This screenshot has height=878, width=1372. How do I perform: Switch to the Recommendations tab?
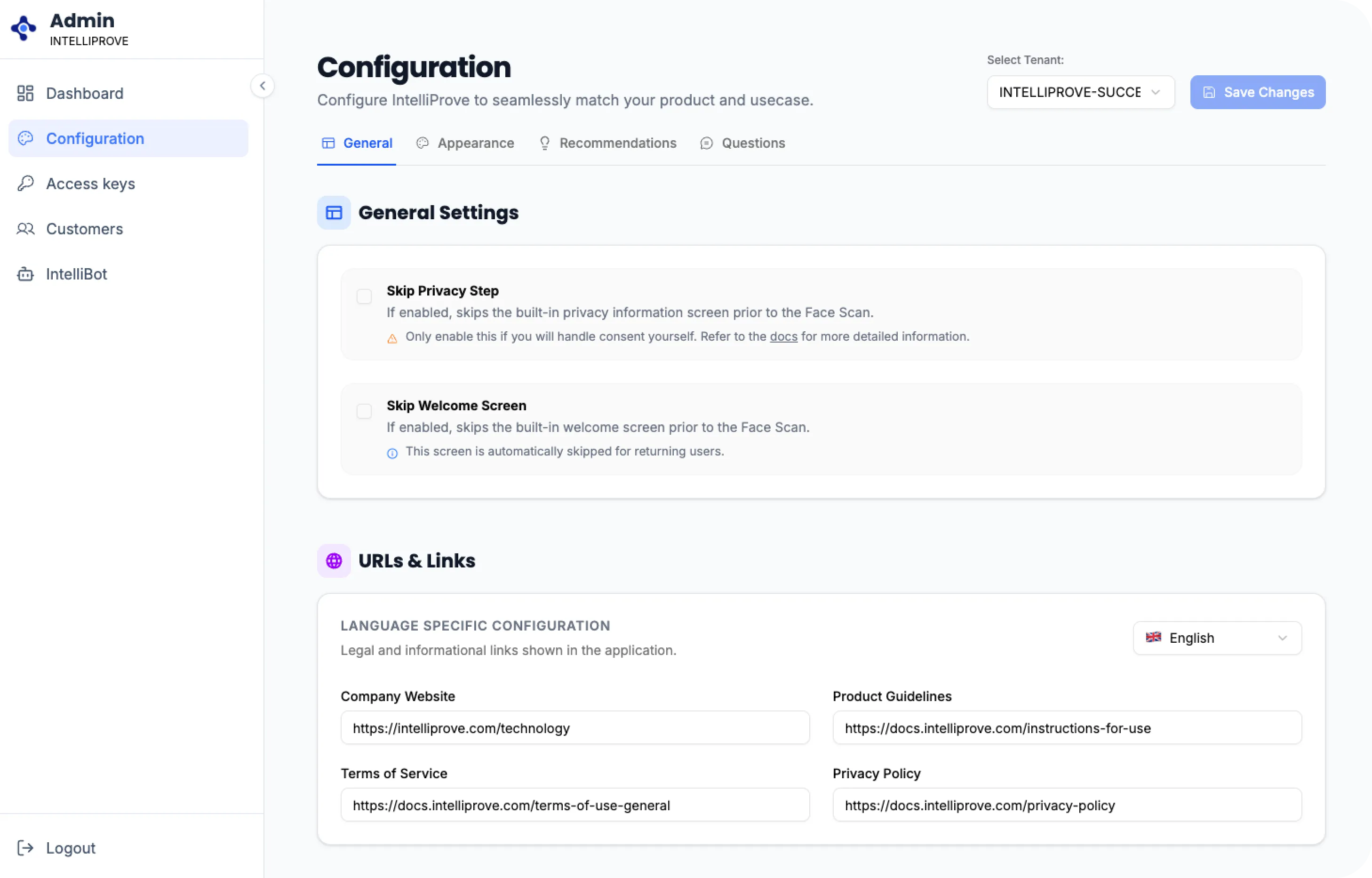point(607,143)
